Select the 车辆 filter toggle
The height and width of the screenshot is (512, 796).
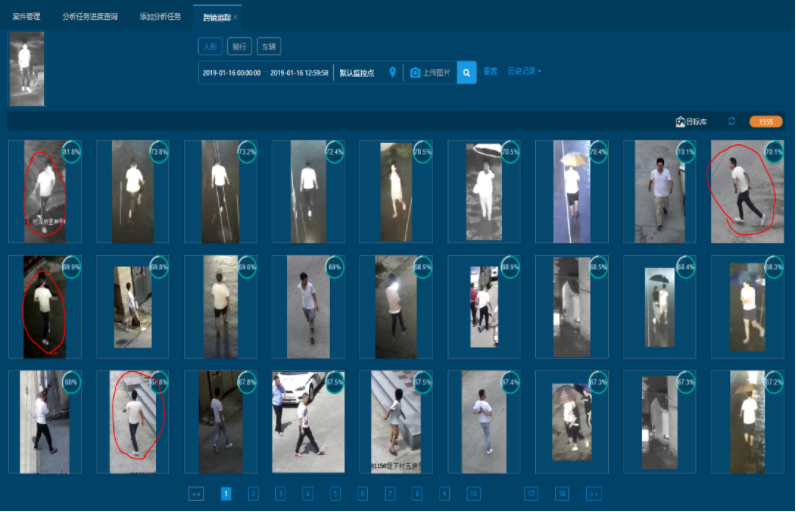[x=269, y=46]
